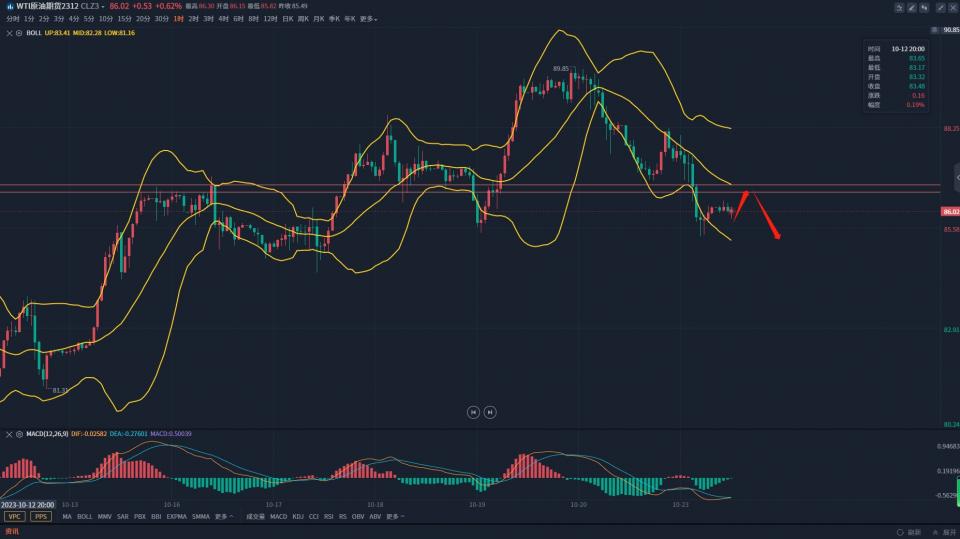960x539 pixels.
Task: Switch to the 周K timeframe
Action: [303, 19]
